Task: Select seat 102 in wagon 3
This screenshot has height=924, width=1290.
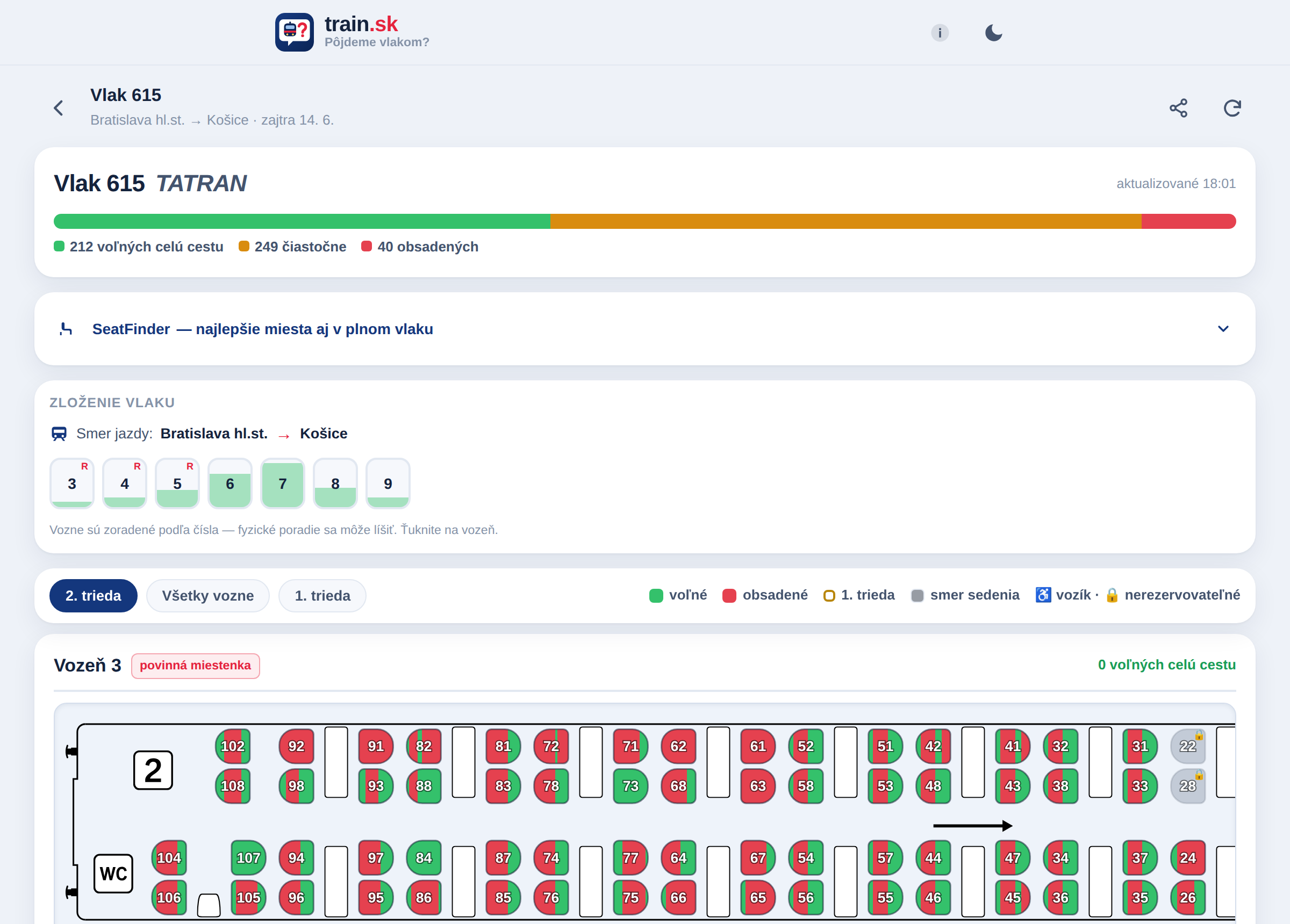Action: (x=233, y=746)
